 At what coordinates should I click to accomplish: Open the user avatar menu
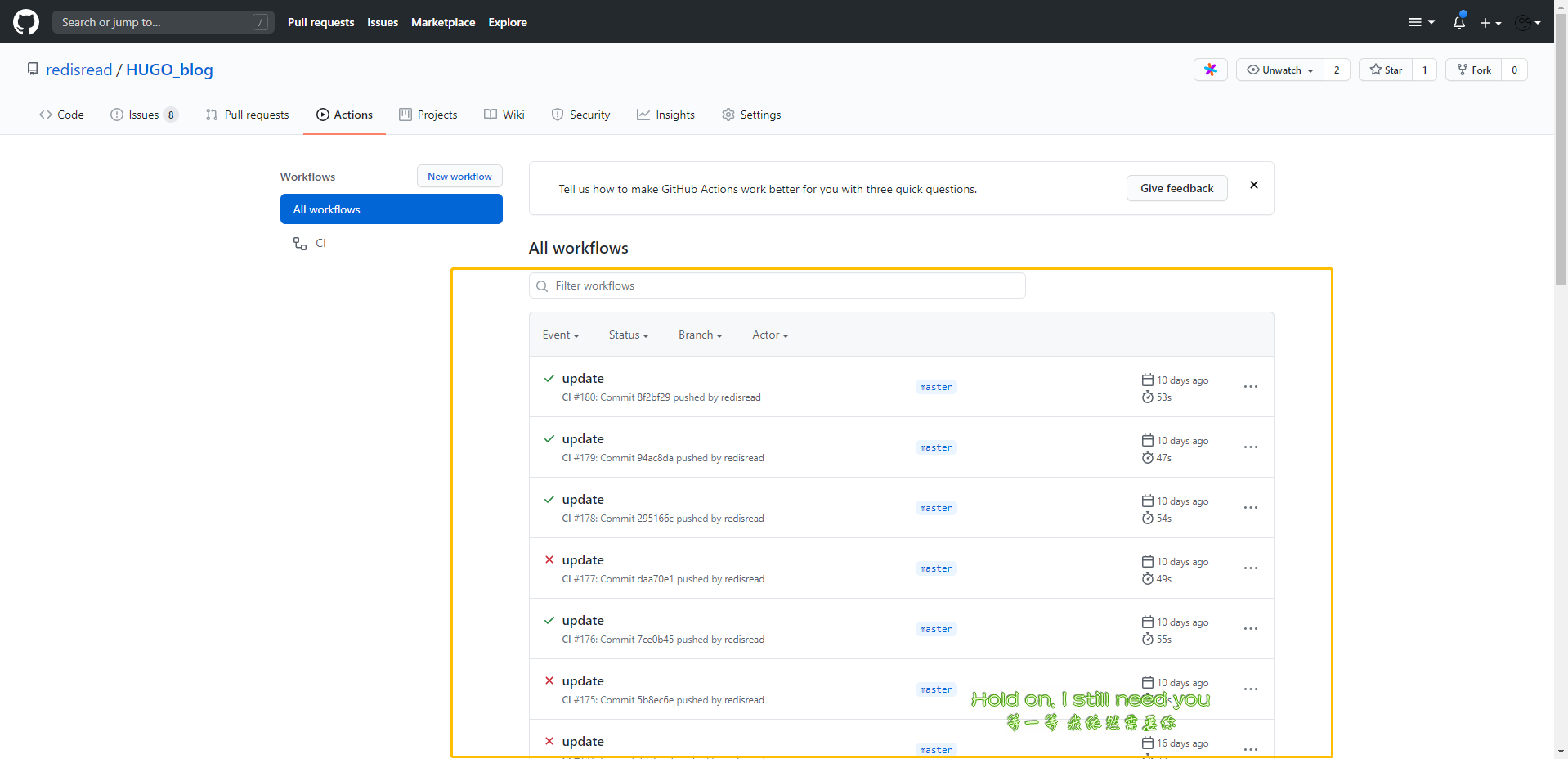click(x=1527, y=23)
